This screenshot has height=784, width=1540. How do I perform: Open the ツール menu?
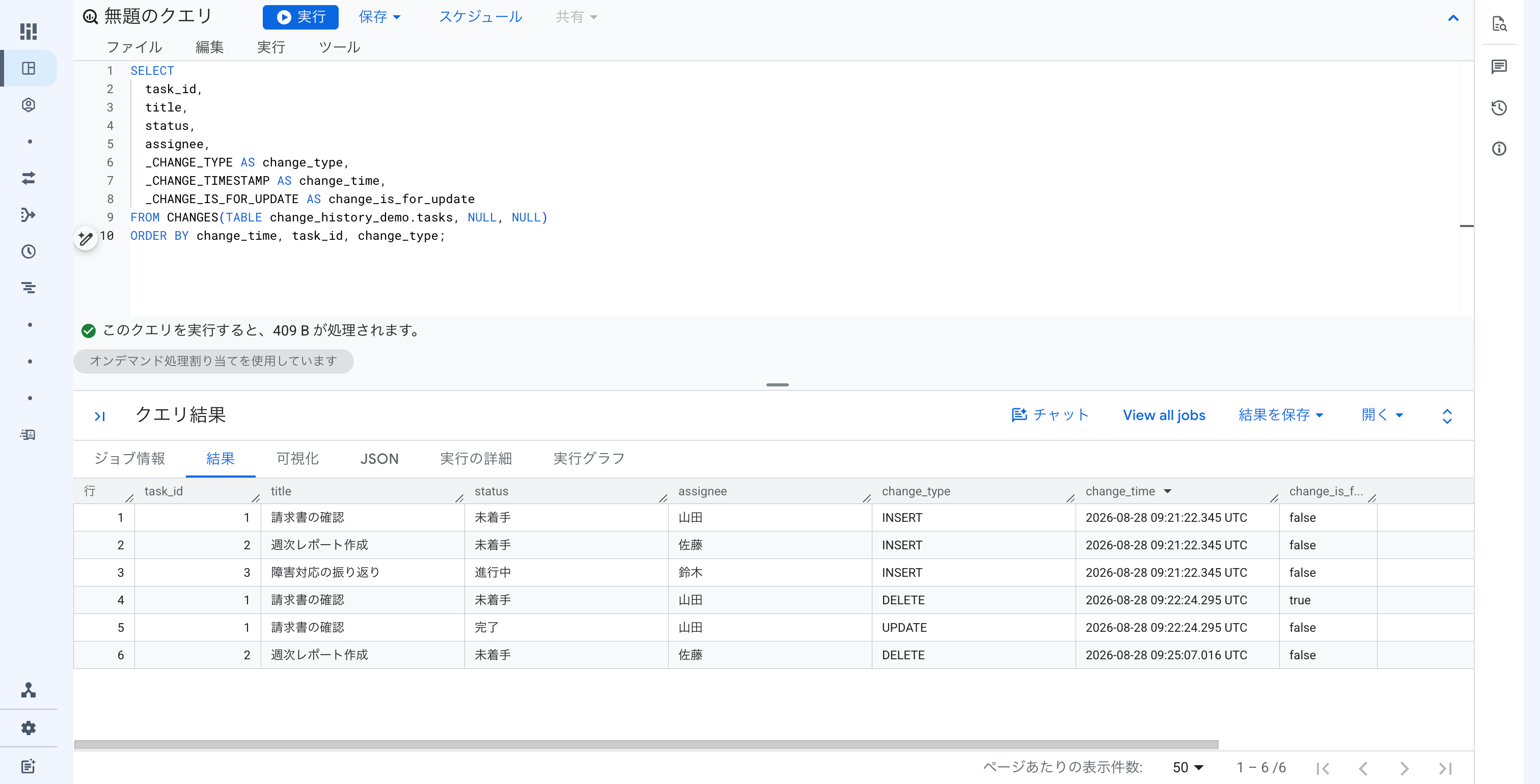click(x=339, y=47)
